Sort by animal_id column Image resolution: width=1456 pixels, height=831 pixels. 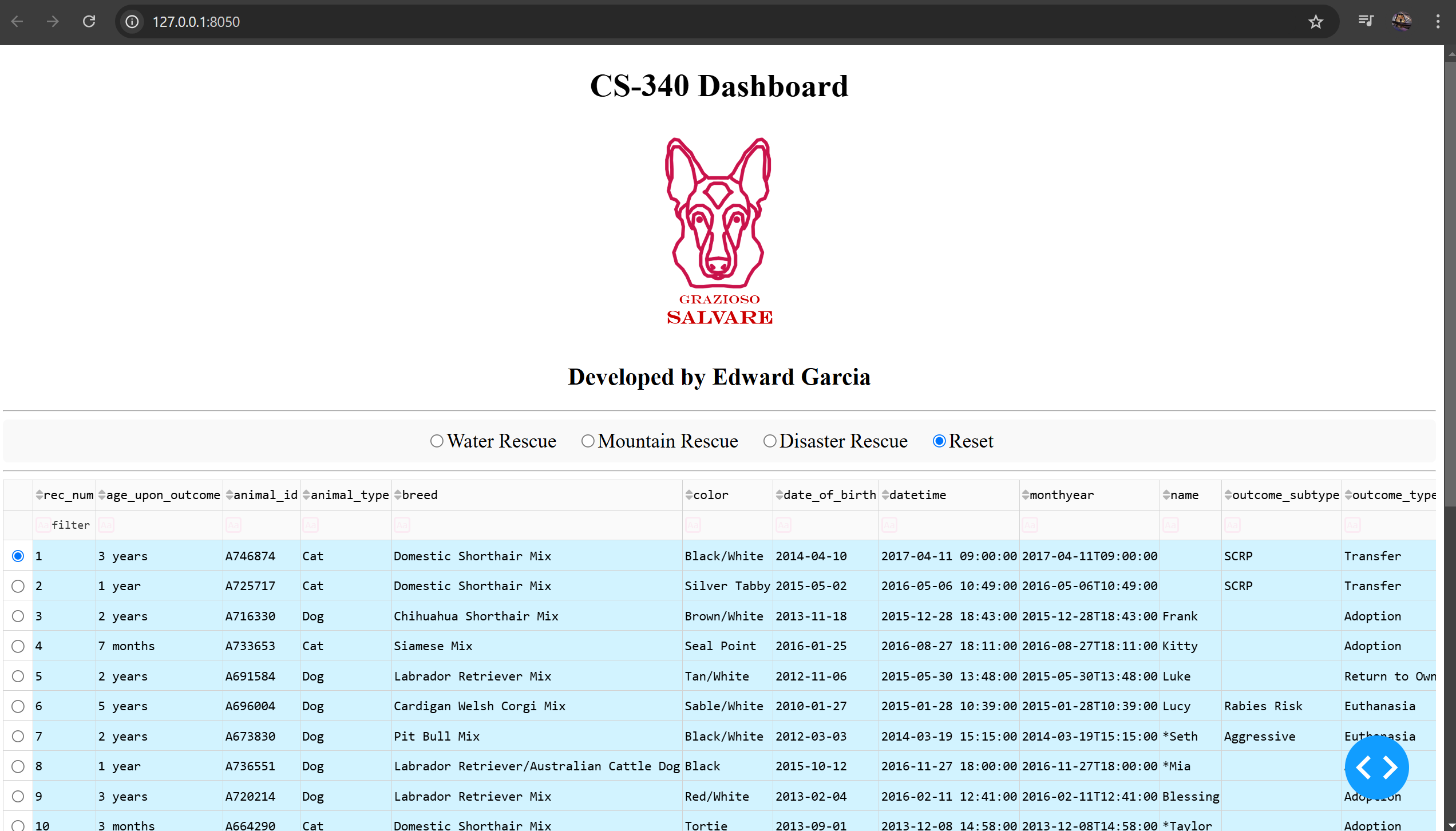click(230, 495)
